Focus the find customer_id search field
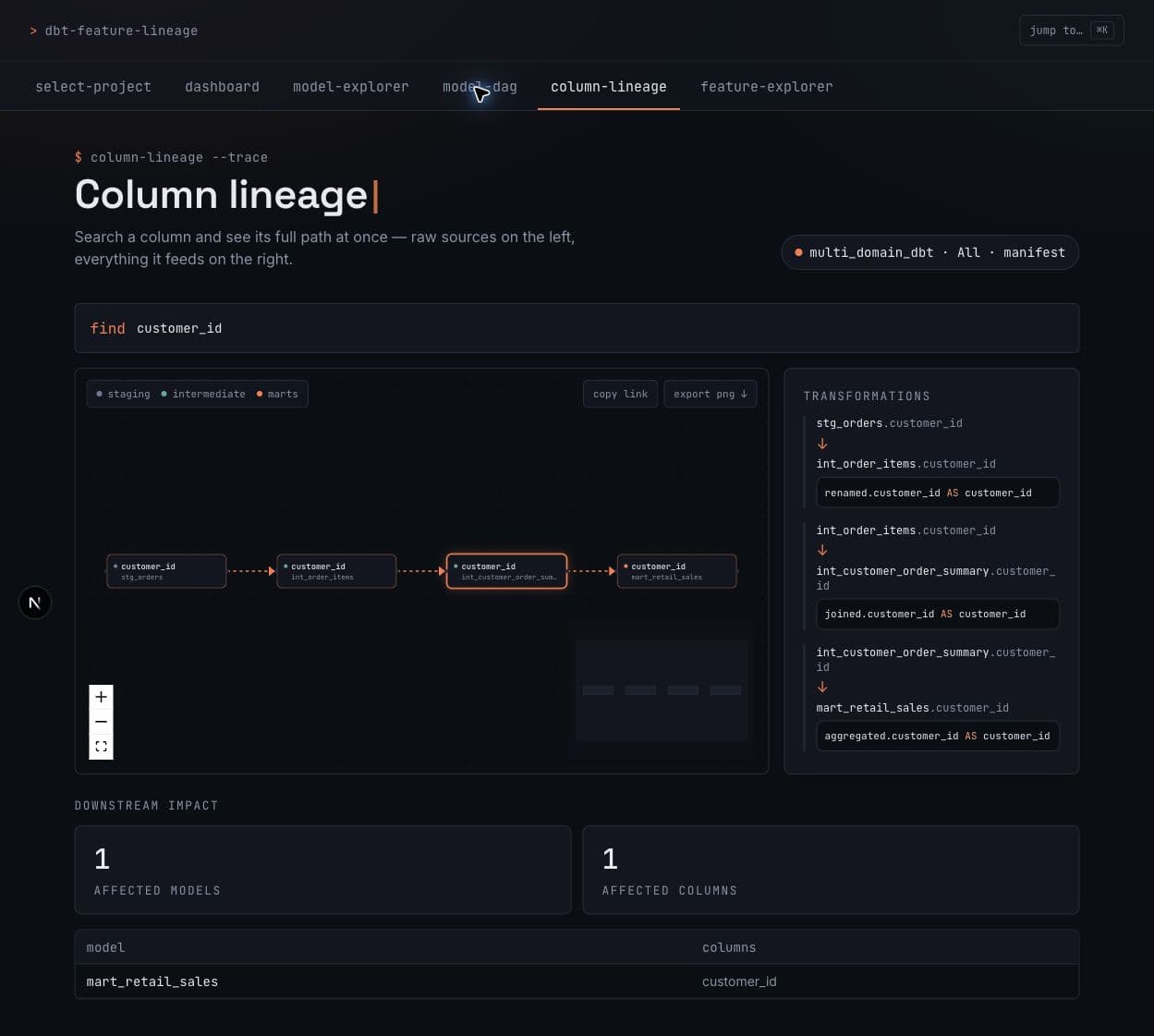1154x1036 pixels. [x=577, y=328]
